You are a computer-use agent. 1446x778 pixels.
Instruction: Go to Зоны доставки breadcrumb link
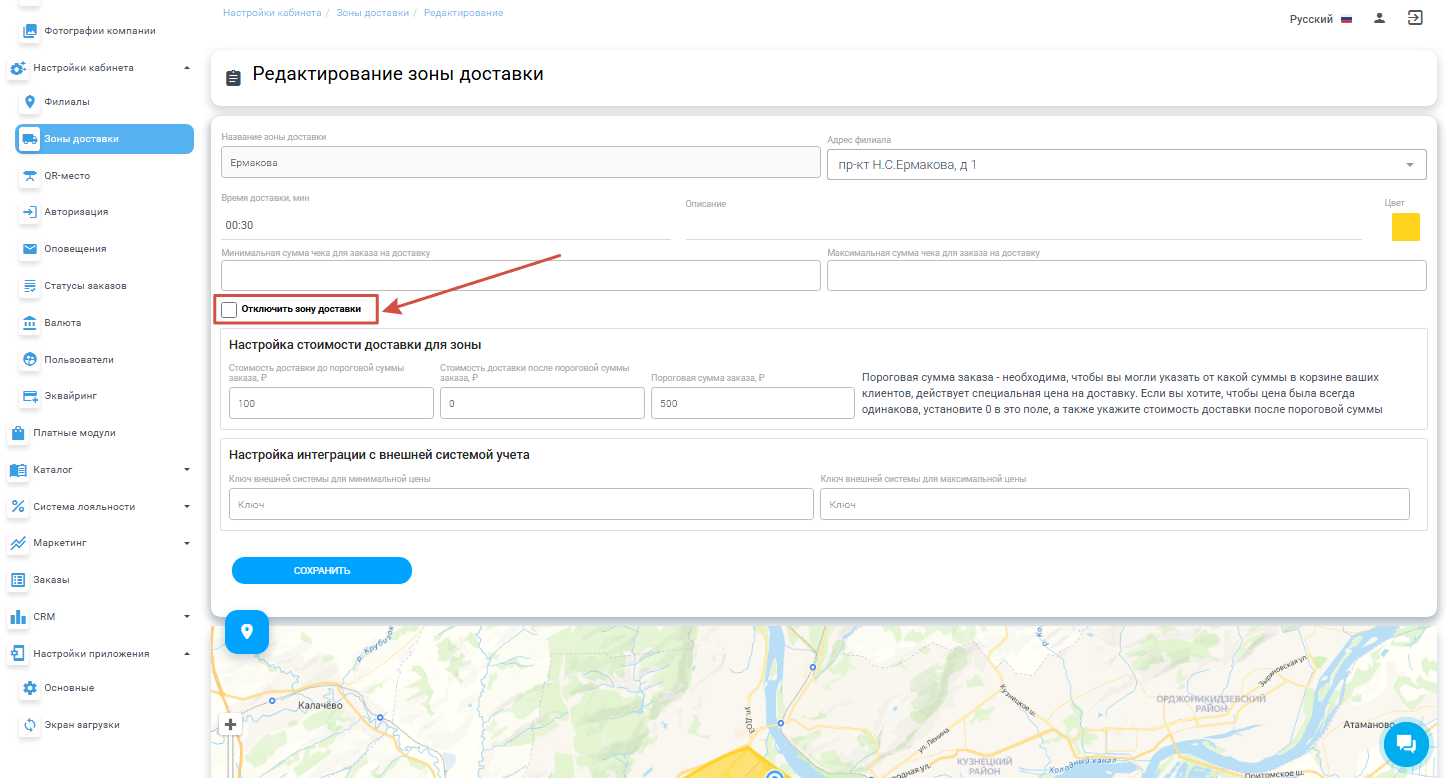372,13
